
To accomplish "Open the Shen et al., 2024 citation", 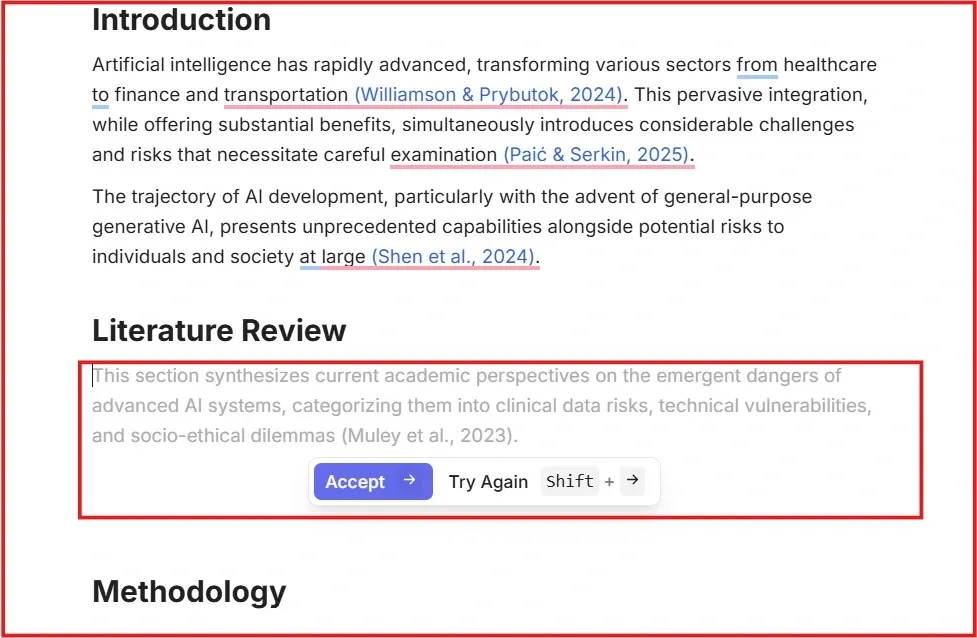I will (453, 257).
